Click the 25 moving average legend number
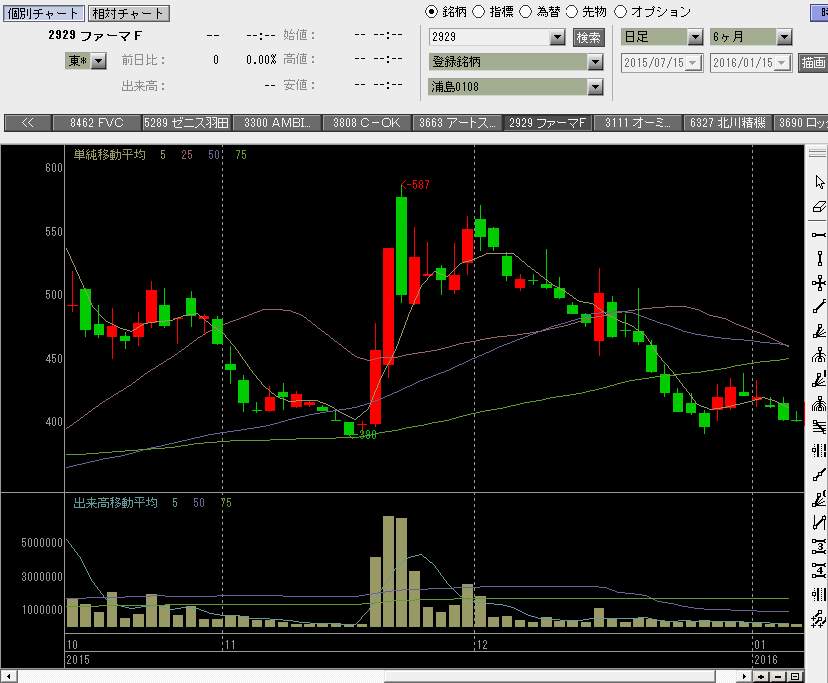The height and width of the screenshot is (683, 828). [187, 155]
